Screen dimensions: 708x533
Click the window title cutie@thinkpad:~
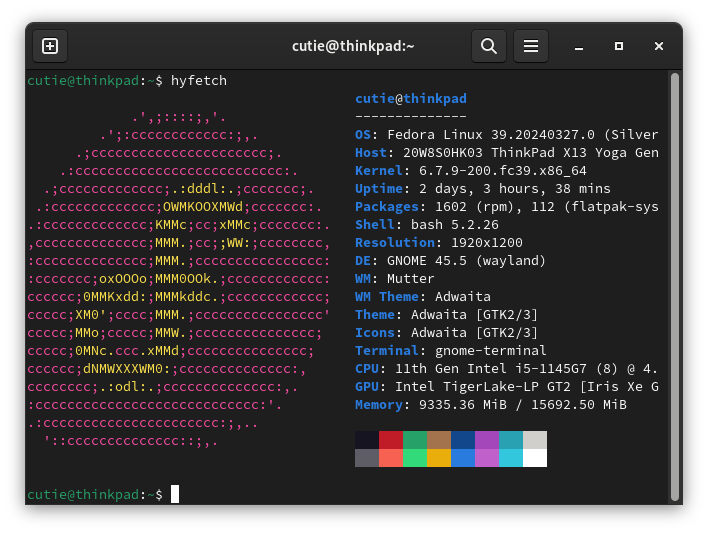tap(353, 46)
